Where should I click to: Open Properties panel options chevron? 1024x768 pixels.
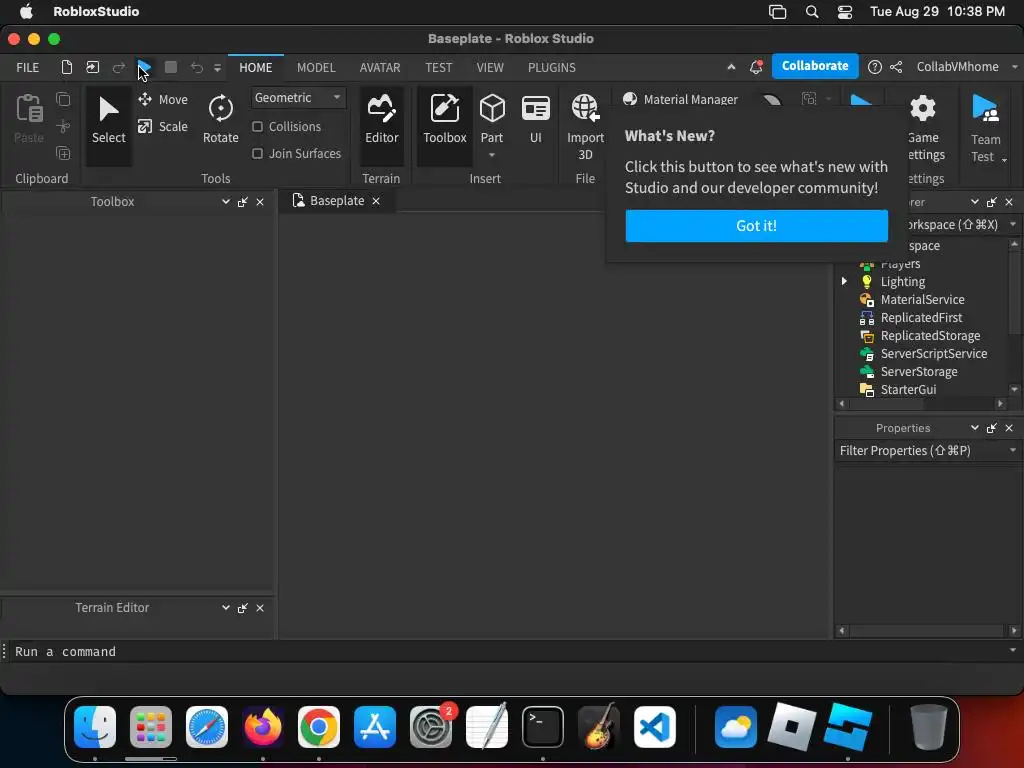point(975,428)
